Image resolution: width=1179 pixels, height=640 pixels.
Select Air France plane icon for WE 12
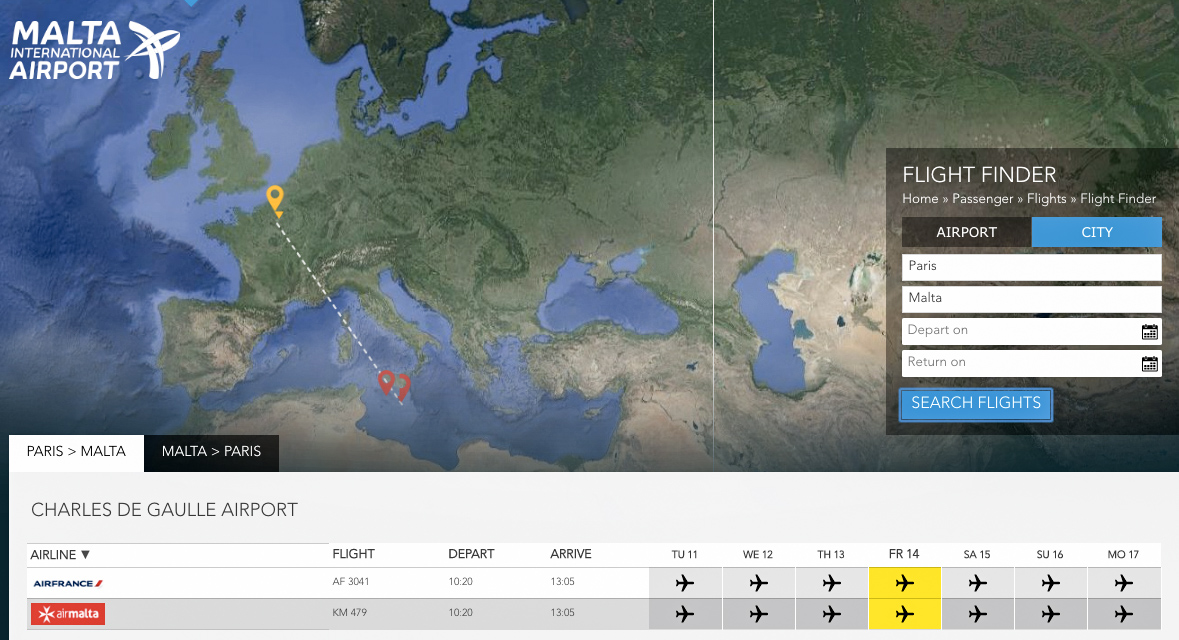click(758, 583)
